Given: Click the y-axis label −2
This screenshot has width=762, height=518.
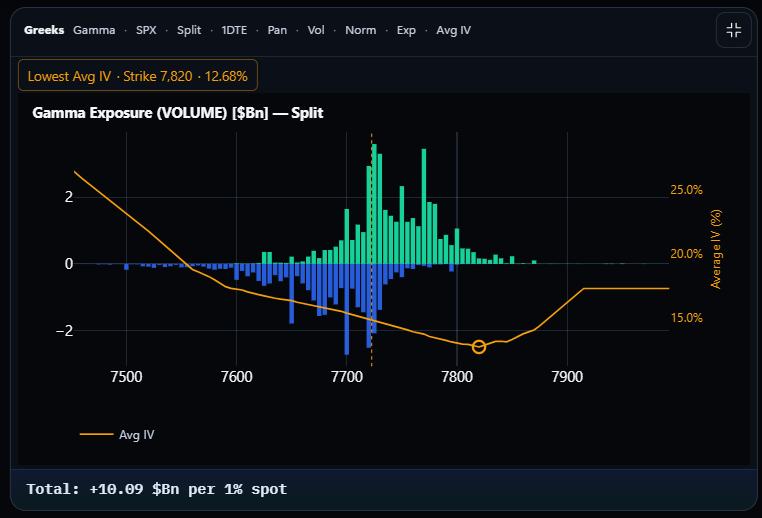Looking at the screenshot, I should (64, 331).
